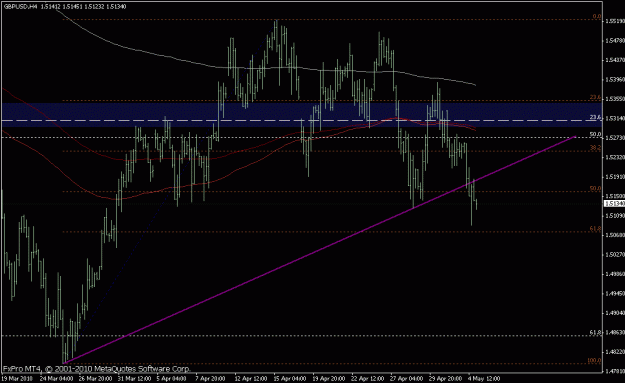Click the white 23.6 Fibonacci level label
Image resolution: width=625 pixels, height=383 pixels.
[596, 117]
